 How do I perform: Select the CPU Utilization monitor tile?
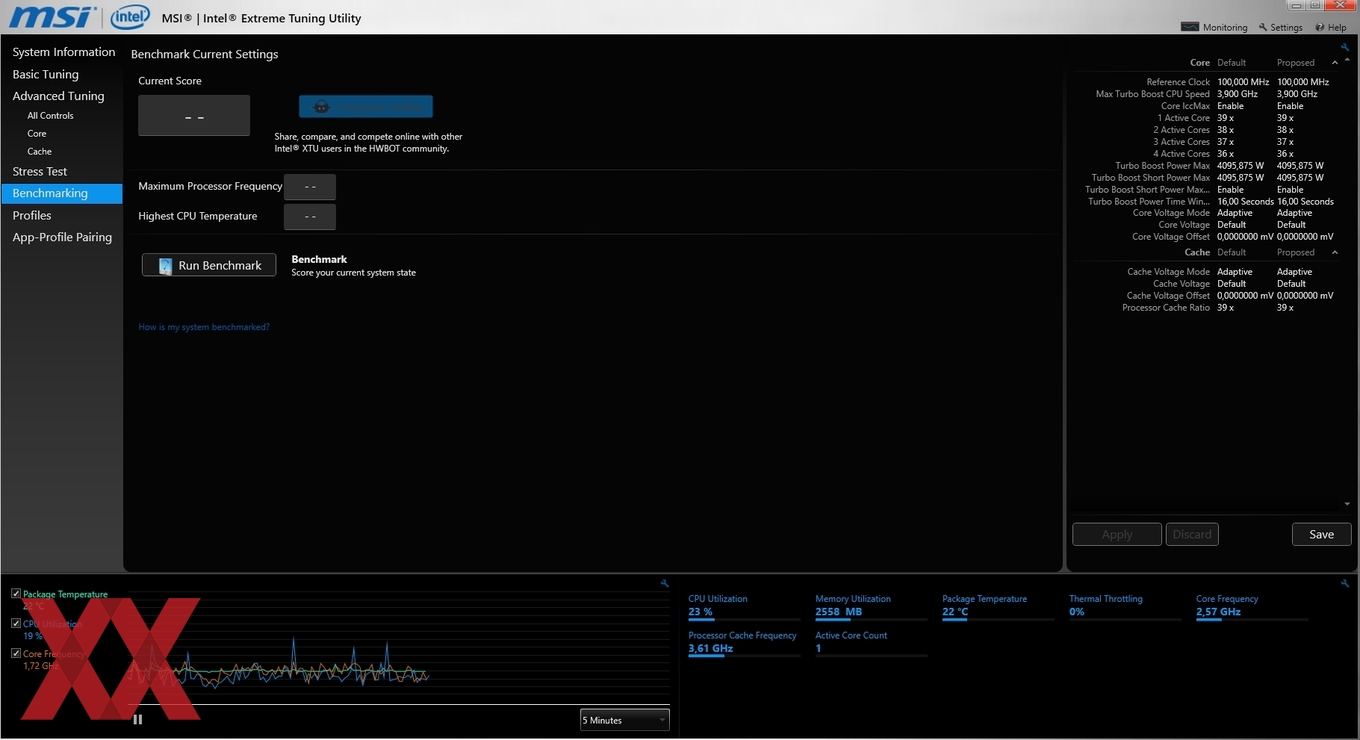pyautogui.click(x=745, y=607)
